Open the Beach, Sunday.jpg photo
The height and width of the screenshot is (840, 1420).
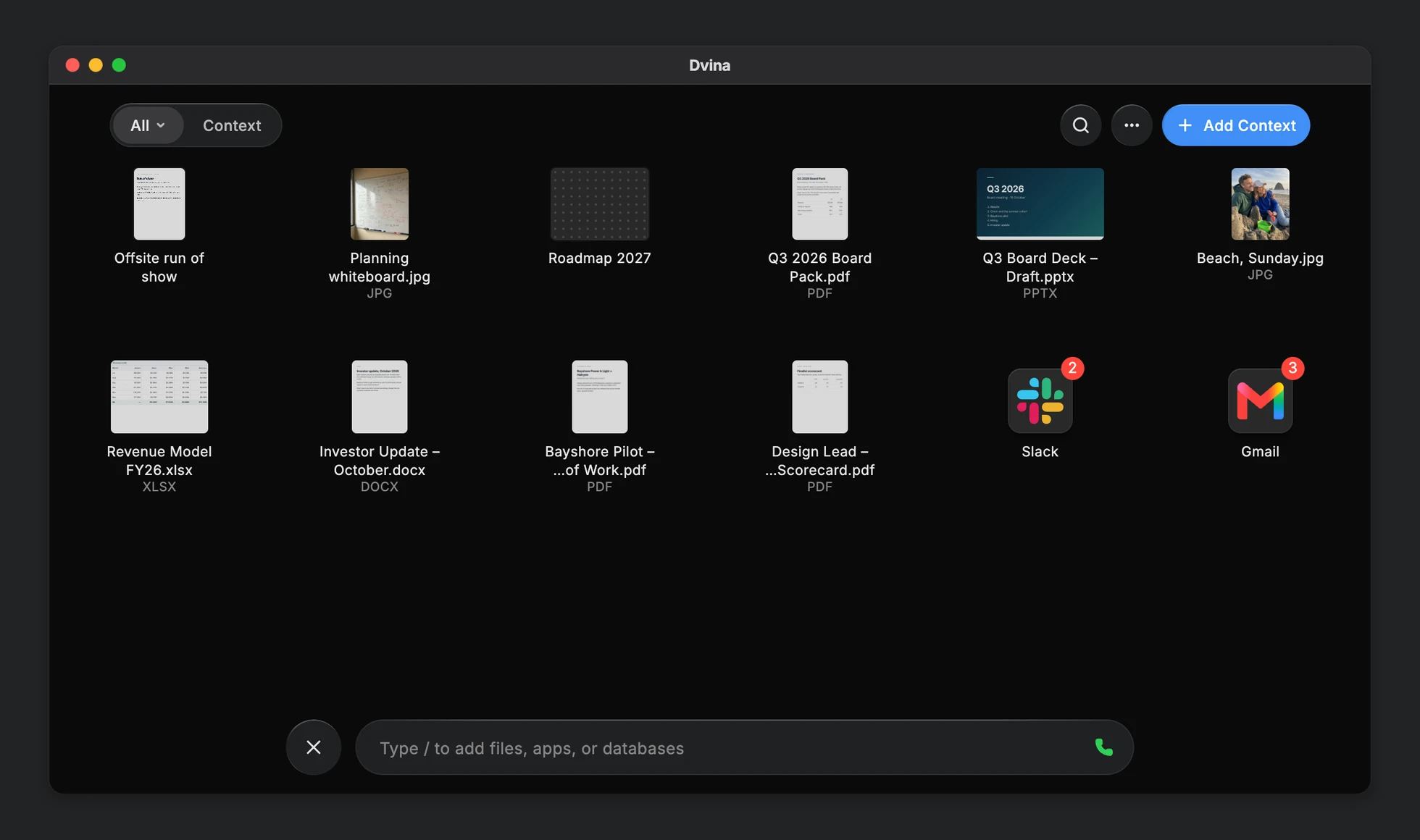(x=1260, y=203)
